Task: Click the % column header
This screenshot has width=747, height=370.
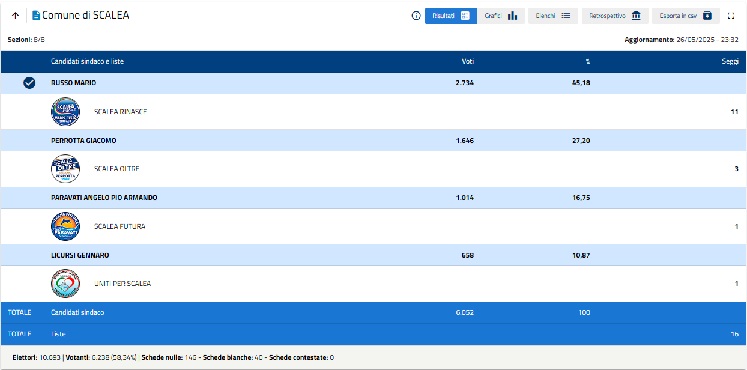Action: (588, 61)
